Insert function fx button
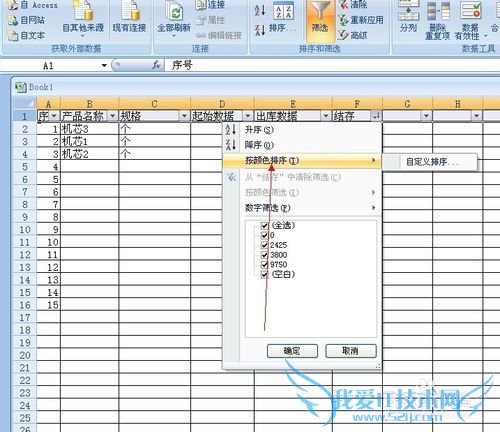The image size is (500, 432). pyautogui.click(x=156, y=65)
